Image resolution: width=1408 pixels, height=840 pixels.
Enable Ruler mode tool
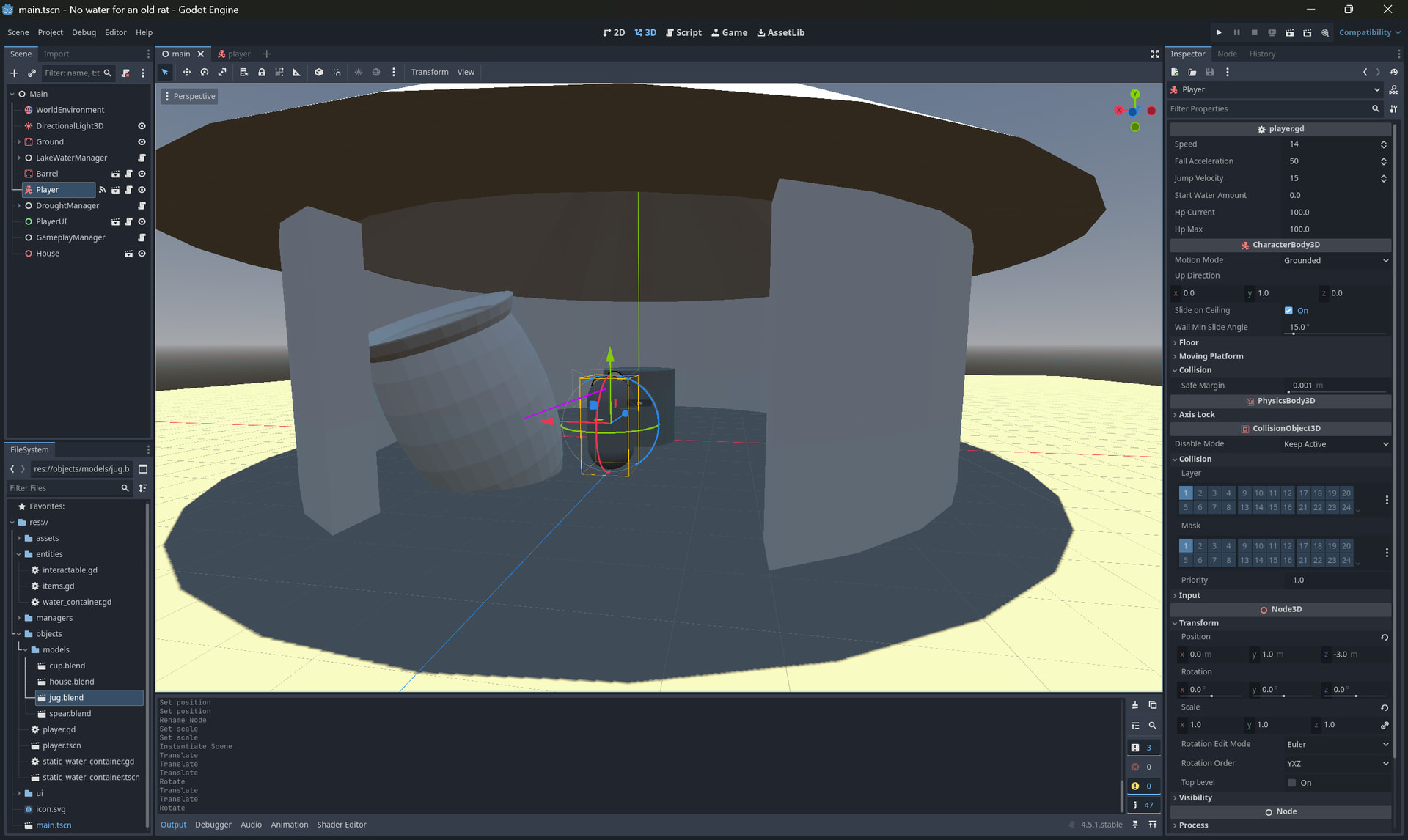click(x=297, y=72)
